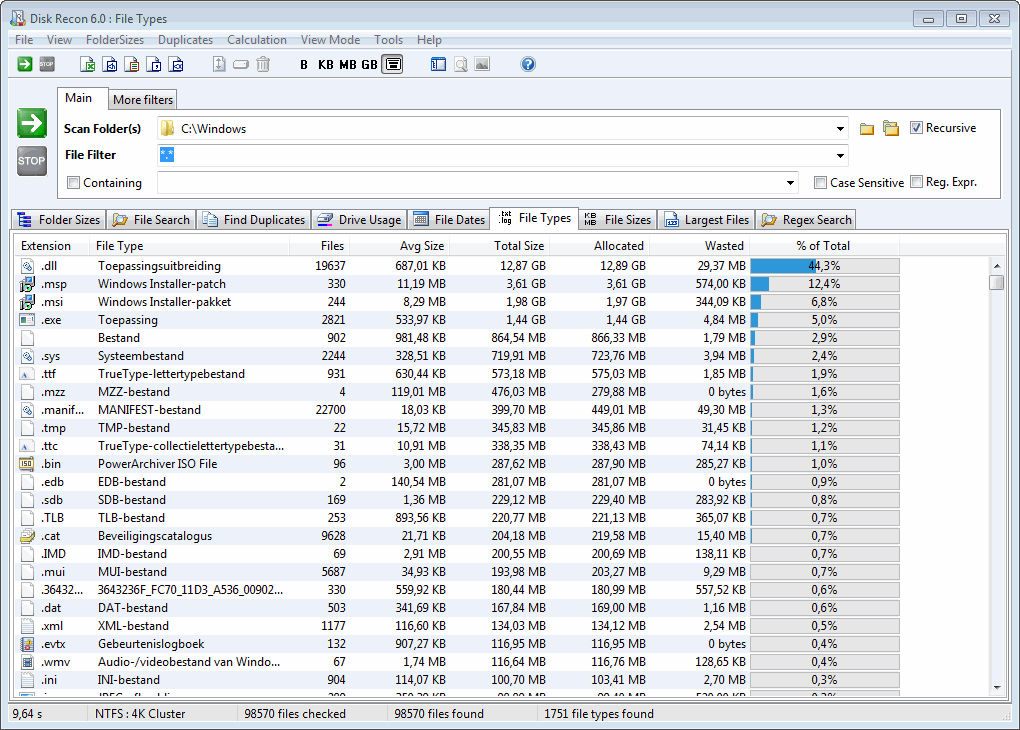Show sizes in KB
This screenshot has height=730, width=1020.
[x=326, y=64]
